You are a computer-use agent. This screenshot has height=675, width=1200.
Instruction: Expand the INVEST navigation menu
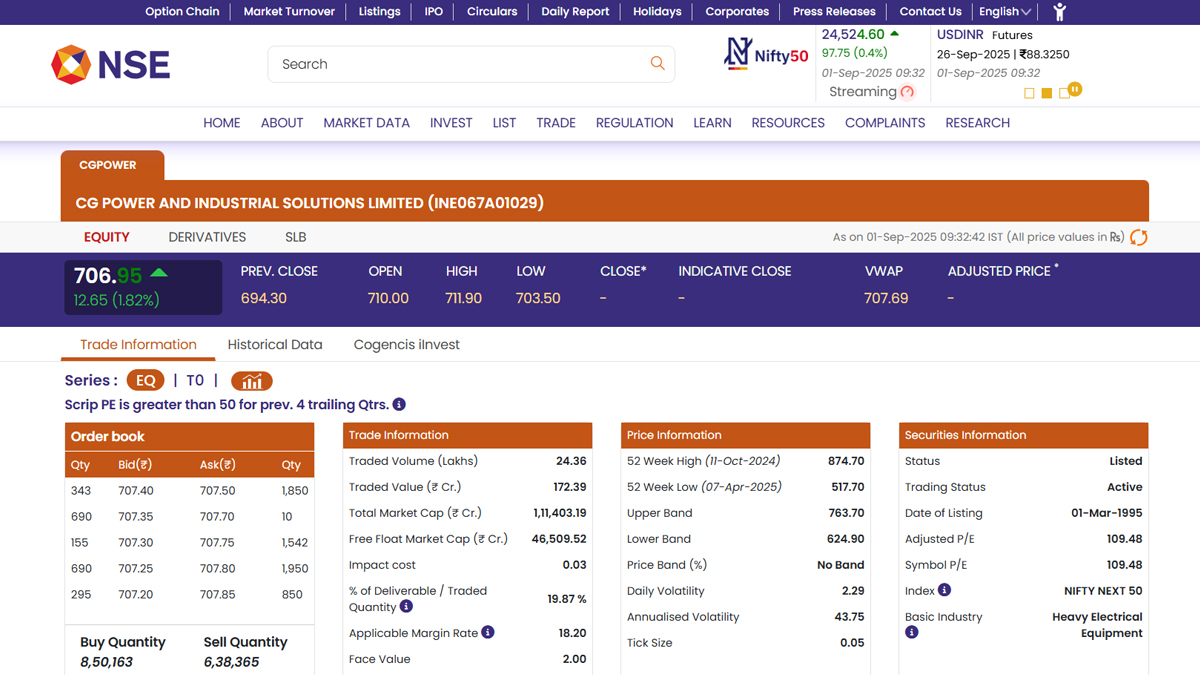coord(451,123)
